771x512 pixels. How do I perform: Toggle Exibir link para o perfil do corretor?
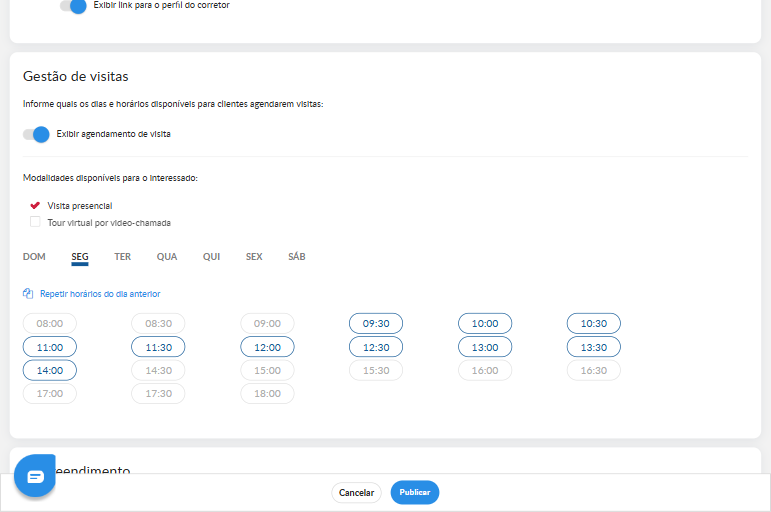pyautogui.click(x=73, y=6)
